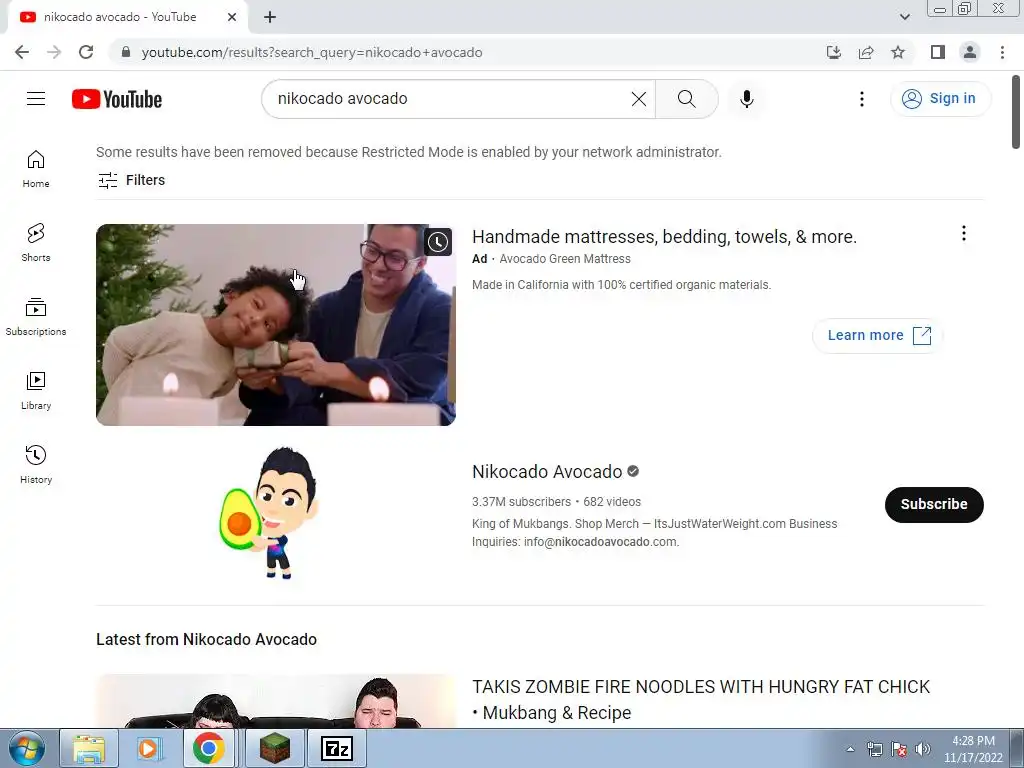Reload the page
Screen dimensions: 1024x768
tap(86, 52)
